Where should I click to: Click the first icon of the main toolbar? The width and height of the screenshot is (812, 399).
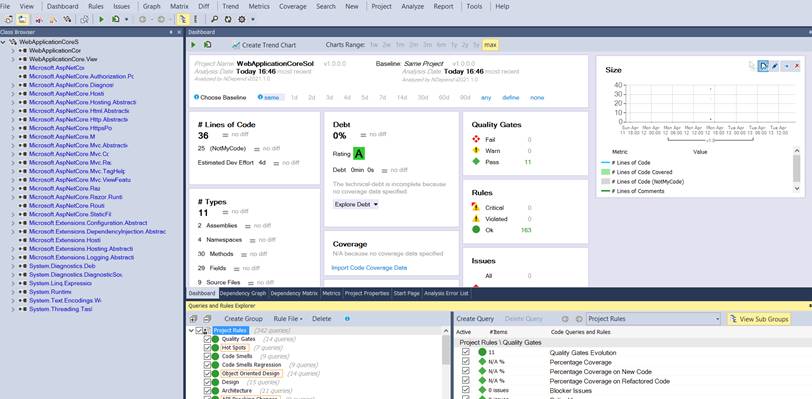(8, 19)
